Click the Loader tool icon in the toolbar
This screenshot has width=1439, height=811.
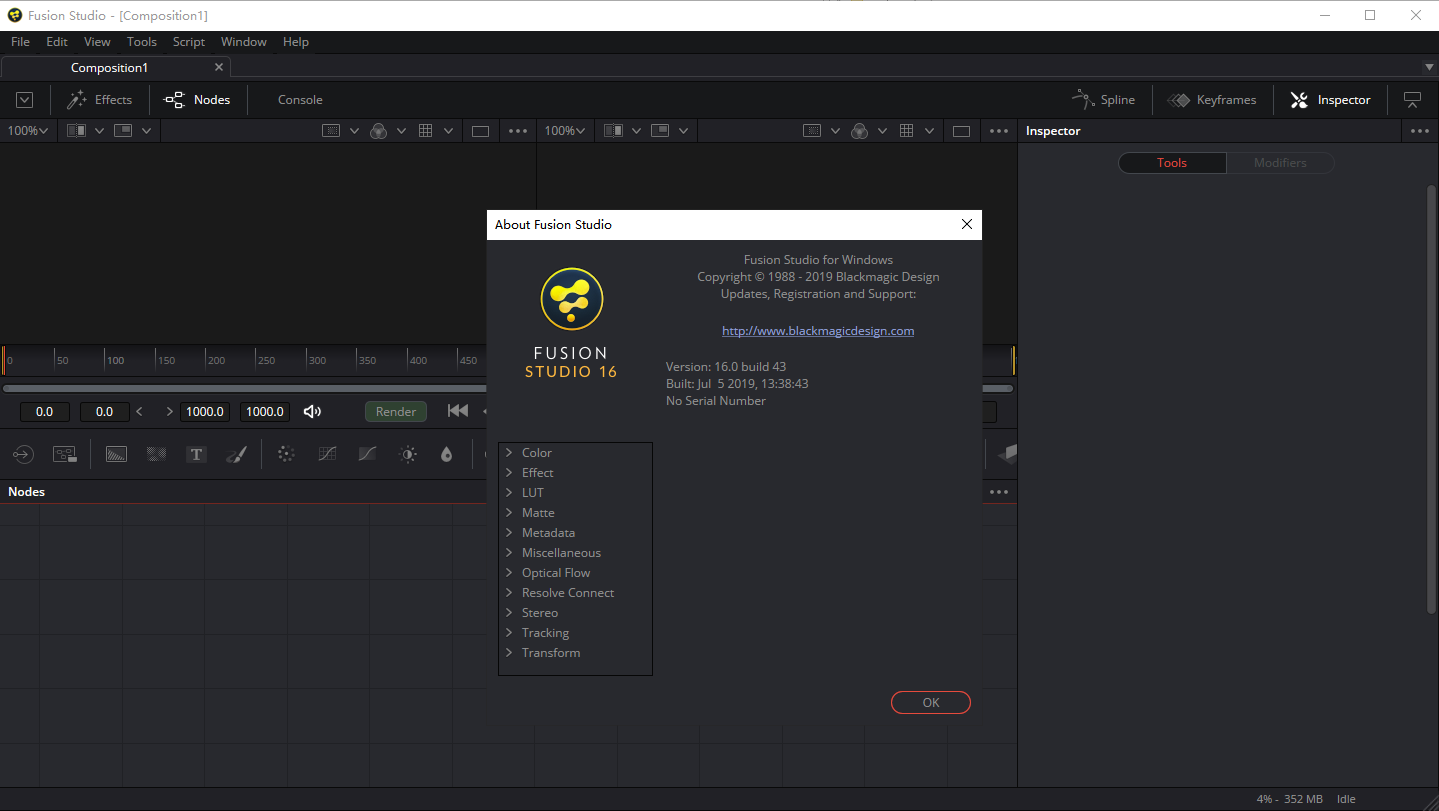(23, 454)
